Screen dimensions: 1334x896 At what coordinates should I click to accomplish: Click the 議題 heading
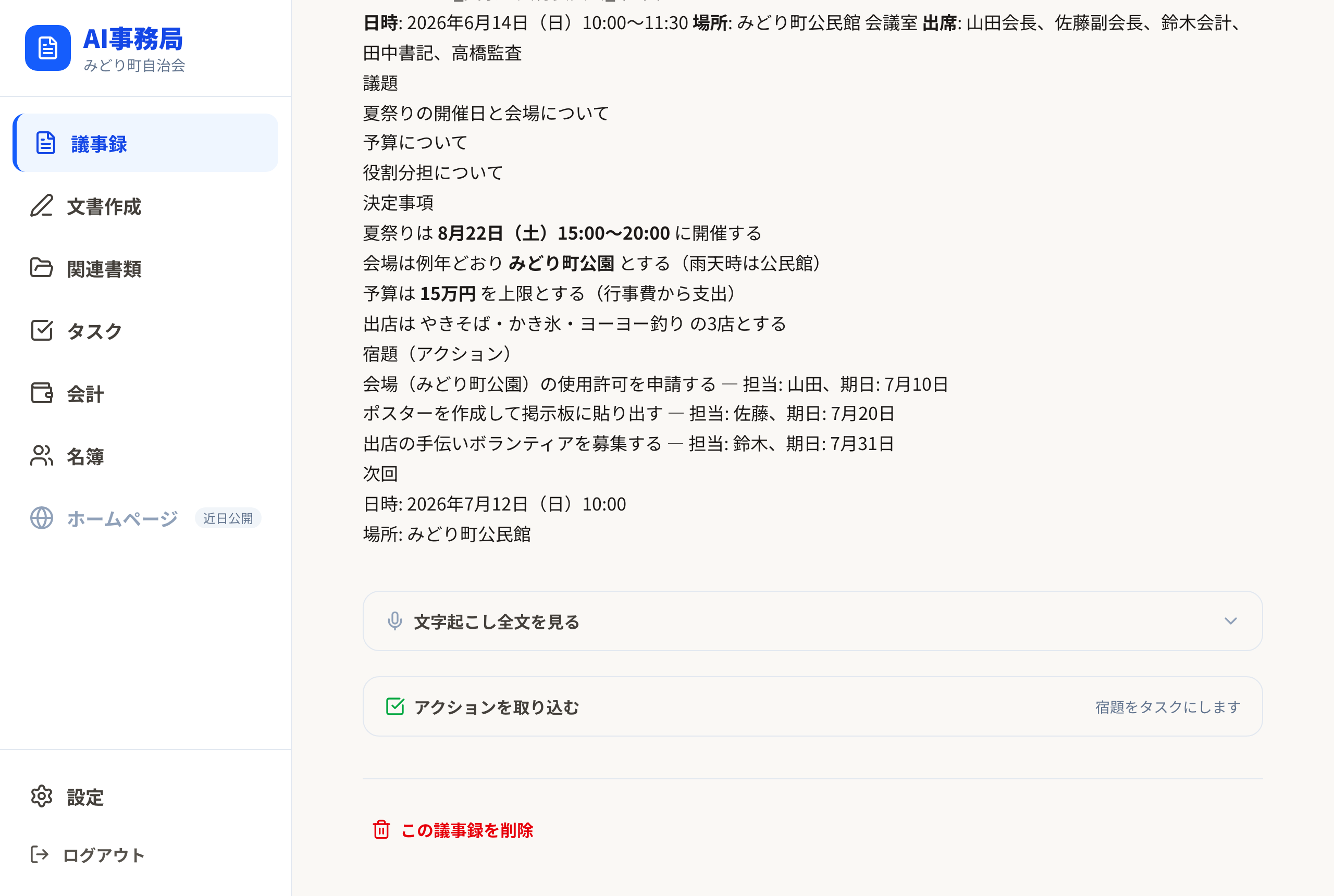[x=380, y=83]
